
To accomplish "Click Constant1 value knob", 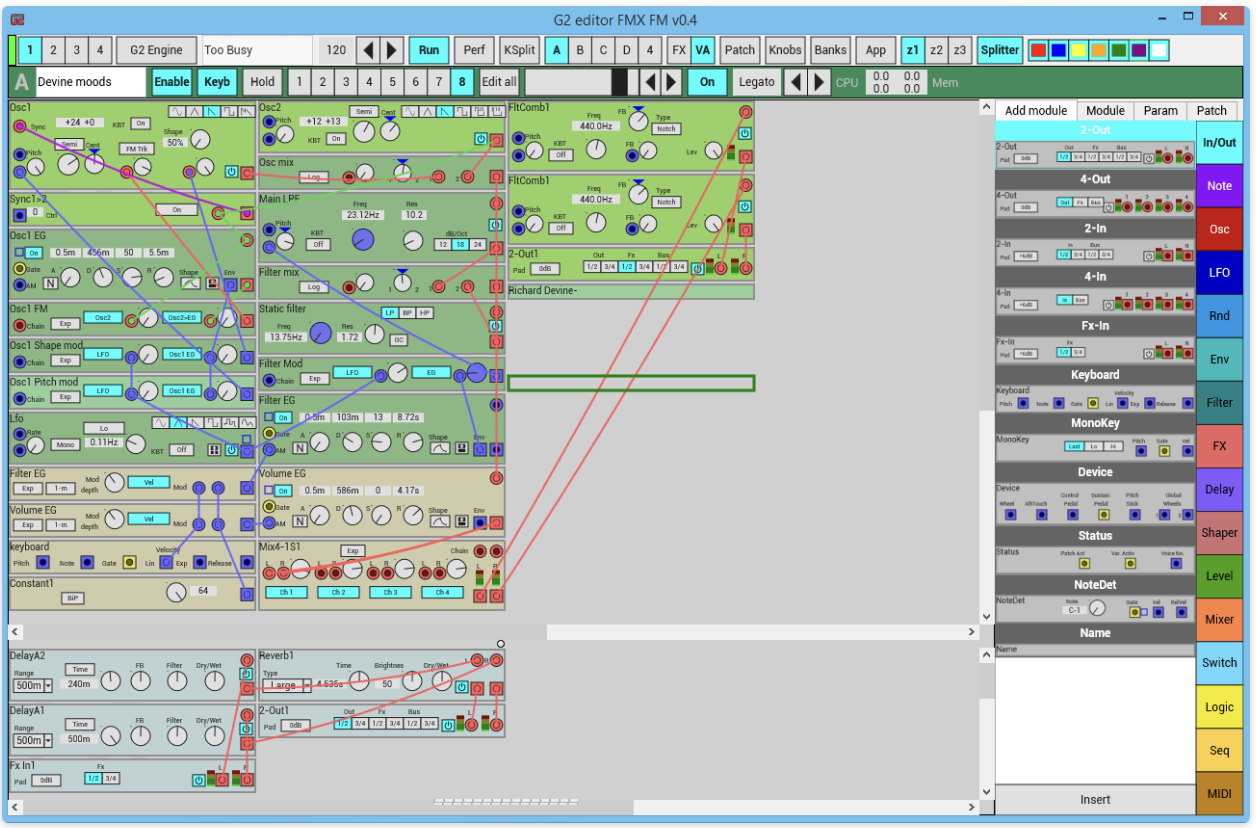I will click(176, 592).
